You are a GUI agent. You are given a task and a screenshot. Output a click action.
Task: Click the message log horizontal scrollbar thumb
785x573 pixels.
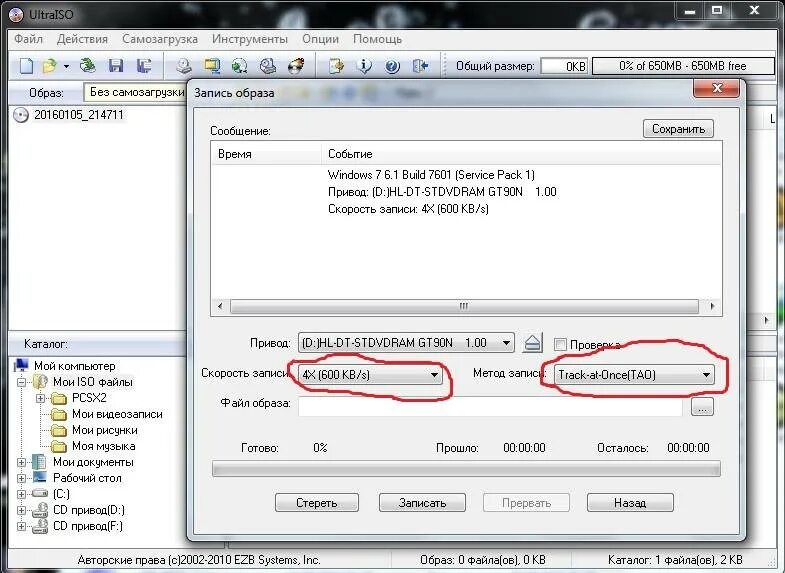[464, 306]
